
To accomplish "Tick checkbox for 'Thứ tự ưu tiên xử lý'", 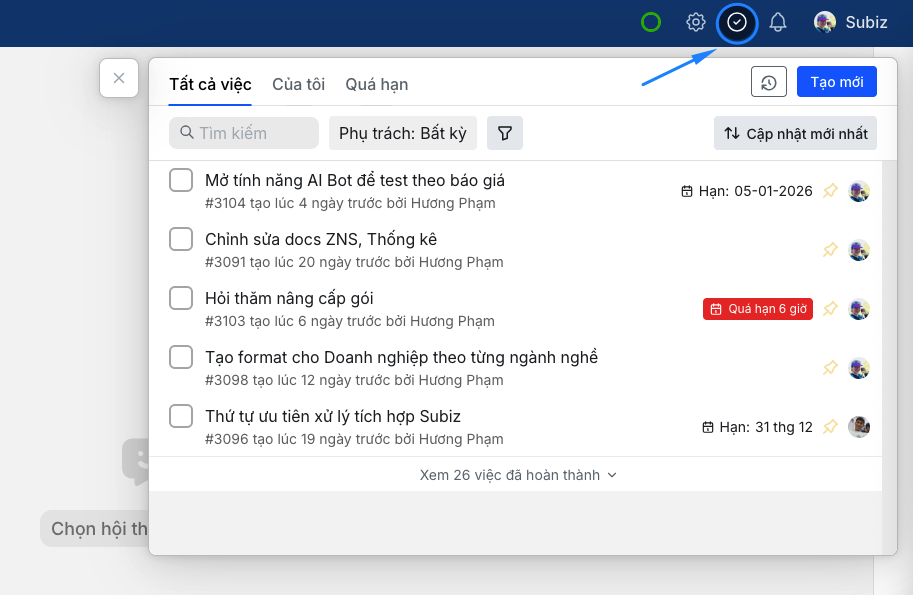I will point(181,416).
